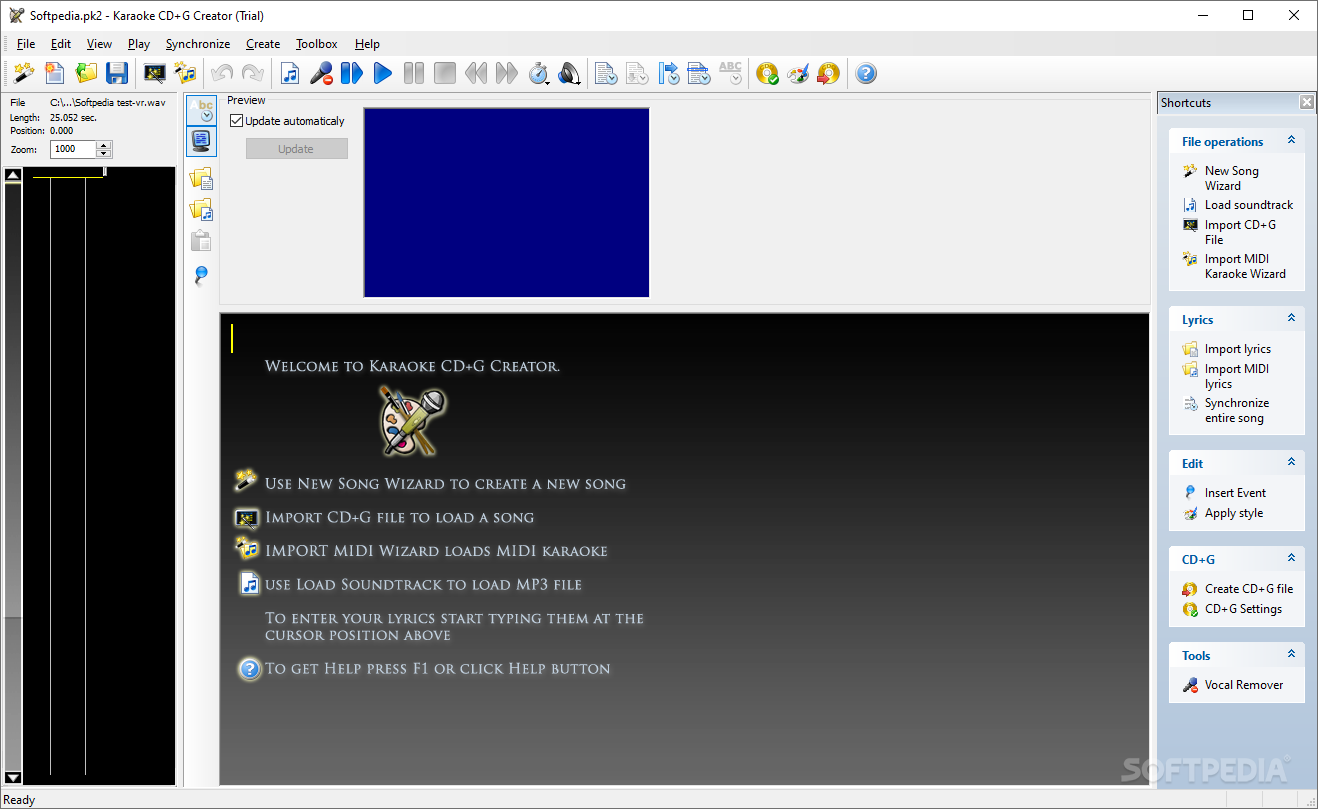1318x809 pixels.
Task: Open the Toolbox menu
Action: pyautogui.click(x=316, y=44)
